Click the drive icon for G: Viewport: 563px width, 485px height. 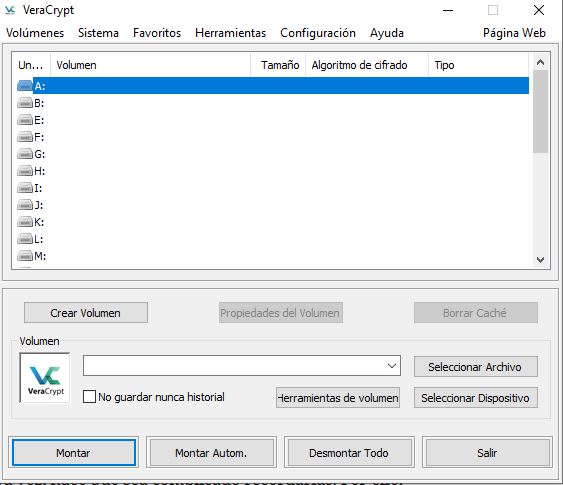(x=25, y=154)
